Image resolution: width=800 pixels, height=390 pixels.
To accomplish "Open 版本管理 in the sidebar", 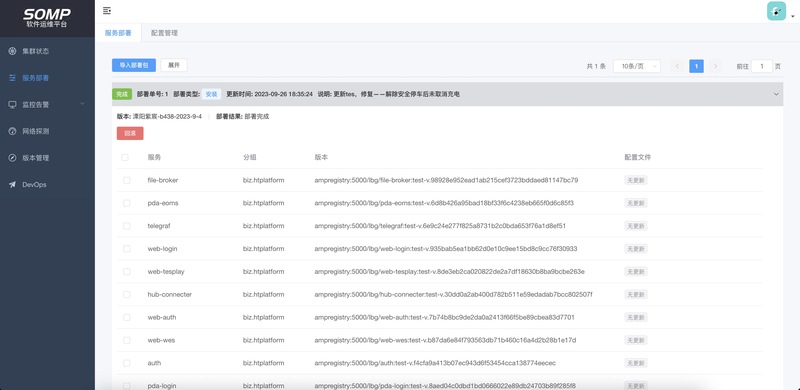I will pyautogui.click(x=47, y=158).
